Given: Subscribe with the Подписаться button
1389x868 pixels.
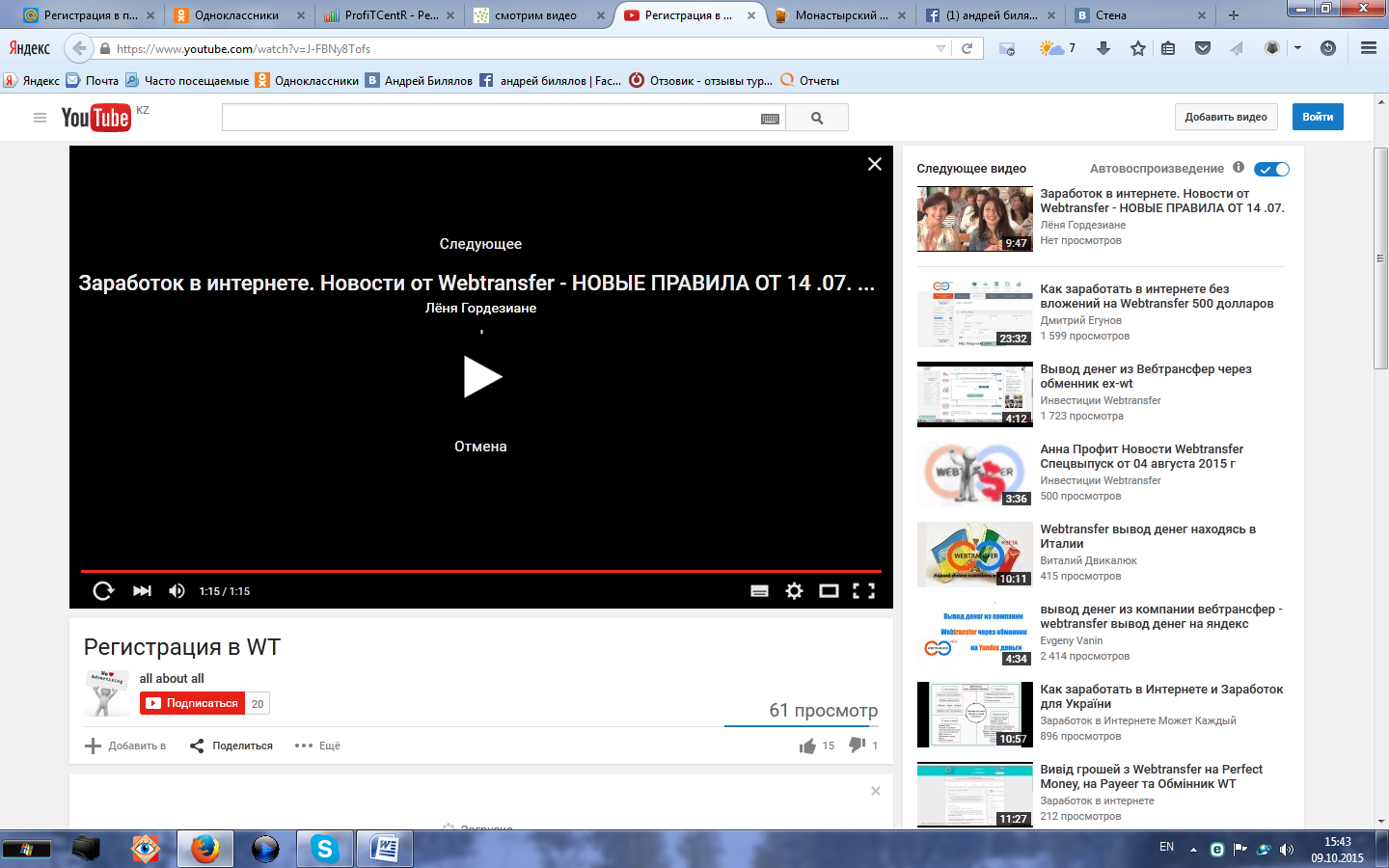Looking at the screenshot, I should coord(193,703).
